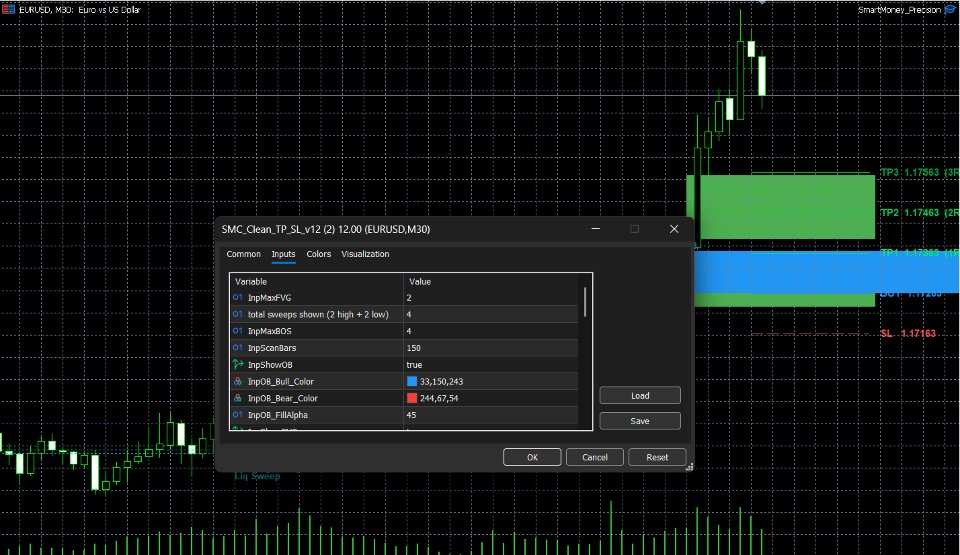
Task: Click the Load button
Action: (640, 396)
